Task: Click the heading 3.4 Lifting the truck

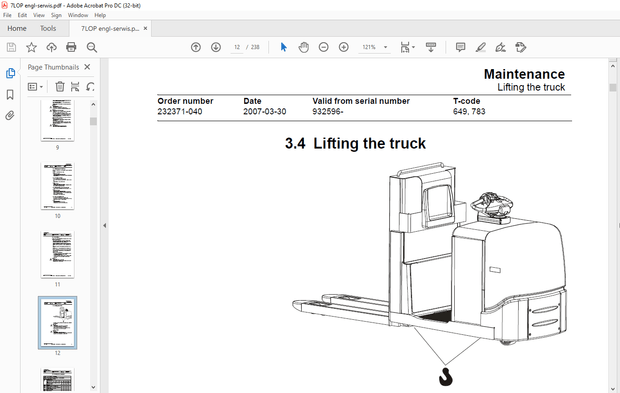Action: point(355,143)
